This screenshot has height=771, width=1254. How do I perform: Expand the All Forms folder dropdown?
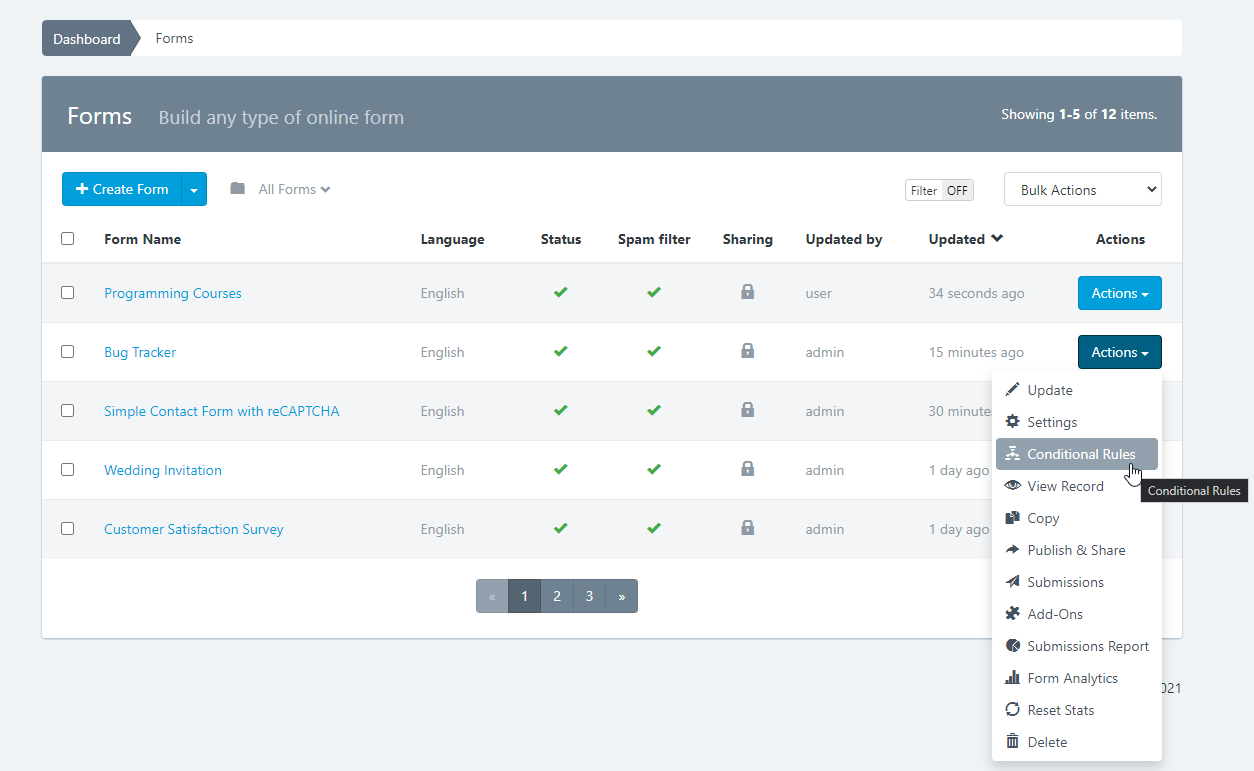(294, 189)
